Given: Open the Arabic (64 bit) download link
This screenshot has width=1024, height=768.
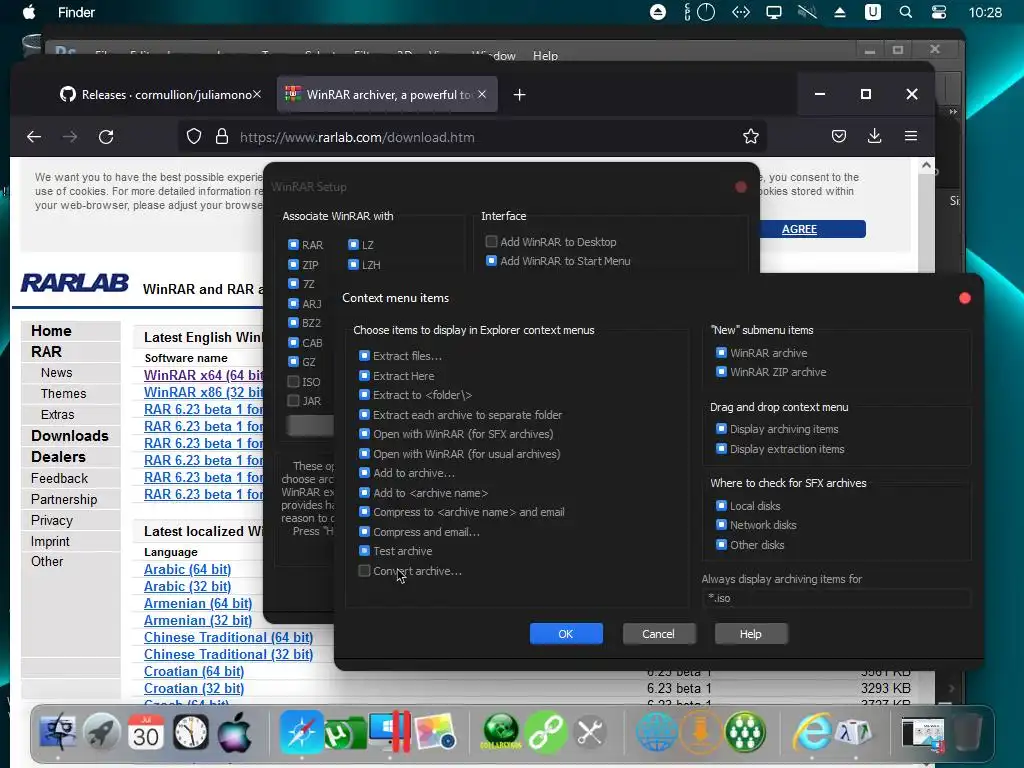Looking at the screenshot, I should [187, 569].
